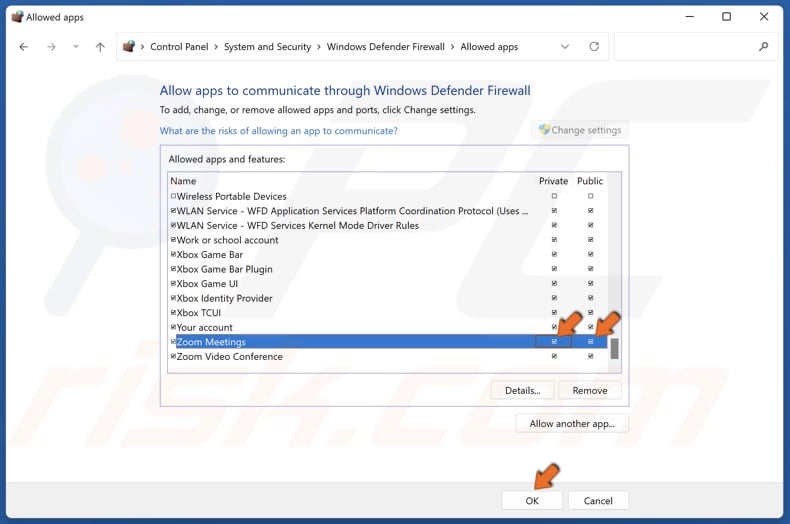The height and width of the screenshot is (524, 790).
Task: Close the Allowed apps window
Action: point(764,17)
